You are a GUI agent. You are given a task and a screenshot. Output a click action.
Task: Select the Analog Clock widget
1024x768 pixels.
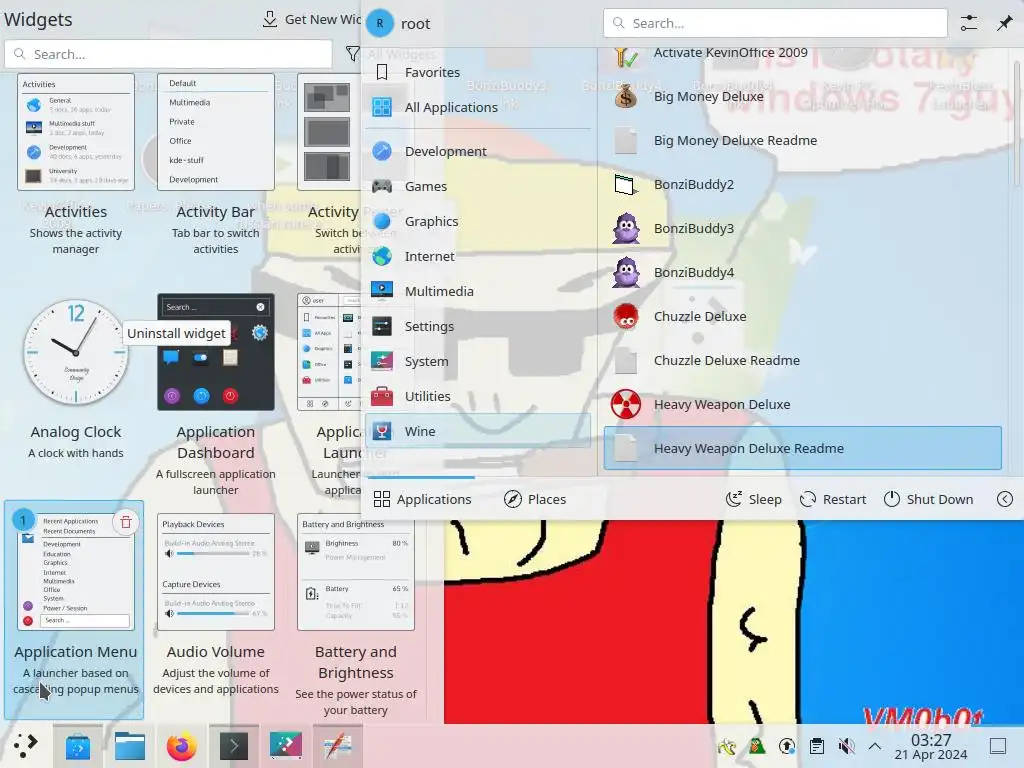click(x=76, y=377)
